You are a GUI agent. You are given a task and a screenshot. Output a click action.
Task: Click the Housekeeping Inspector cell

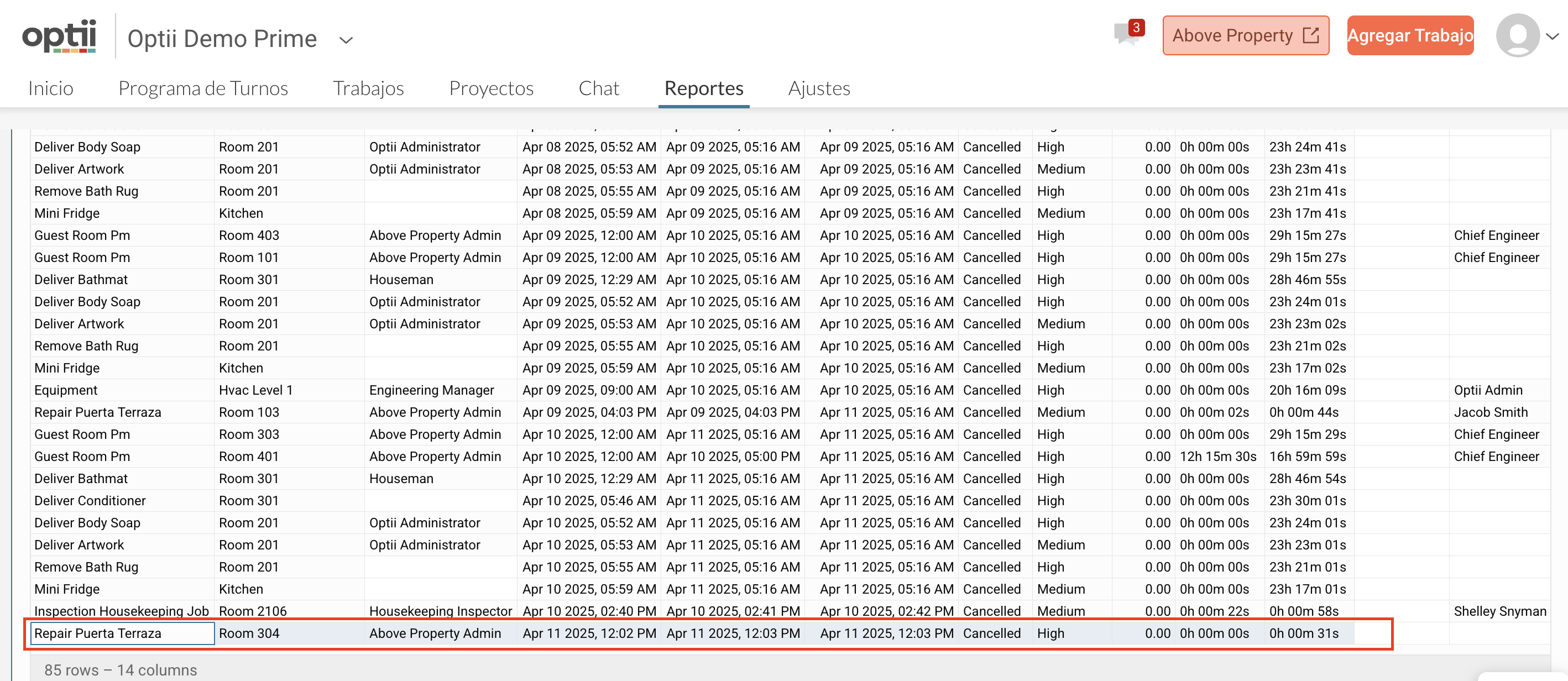(441, 611)
